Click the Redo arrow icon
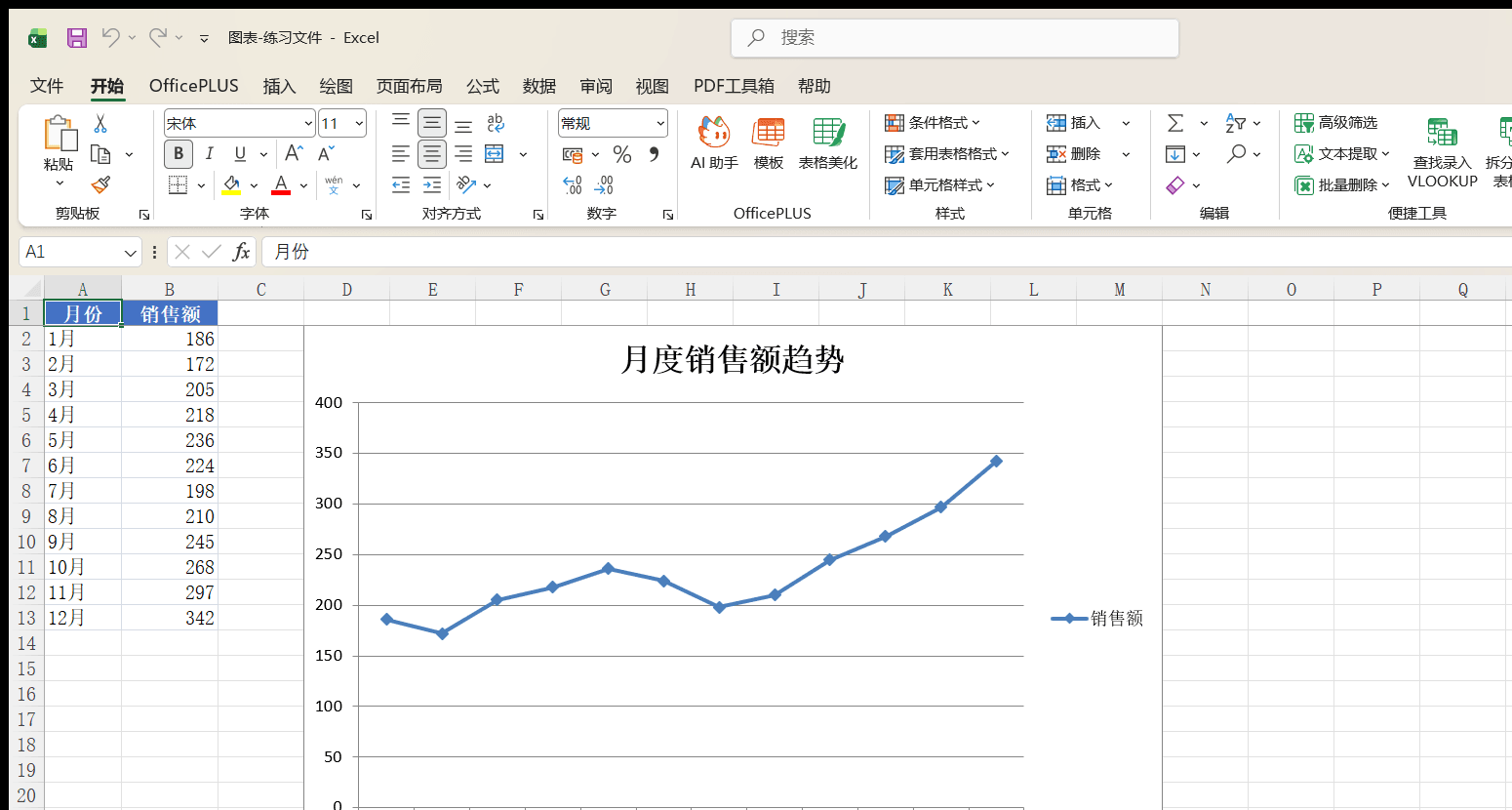Image resolution: width=1512 pixels, height=810 pixels. [157, 37]
